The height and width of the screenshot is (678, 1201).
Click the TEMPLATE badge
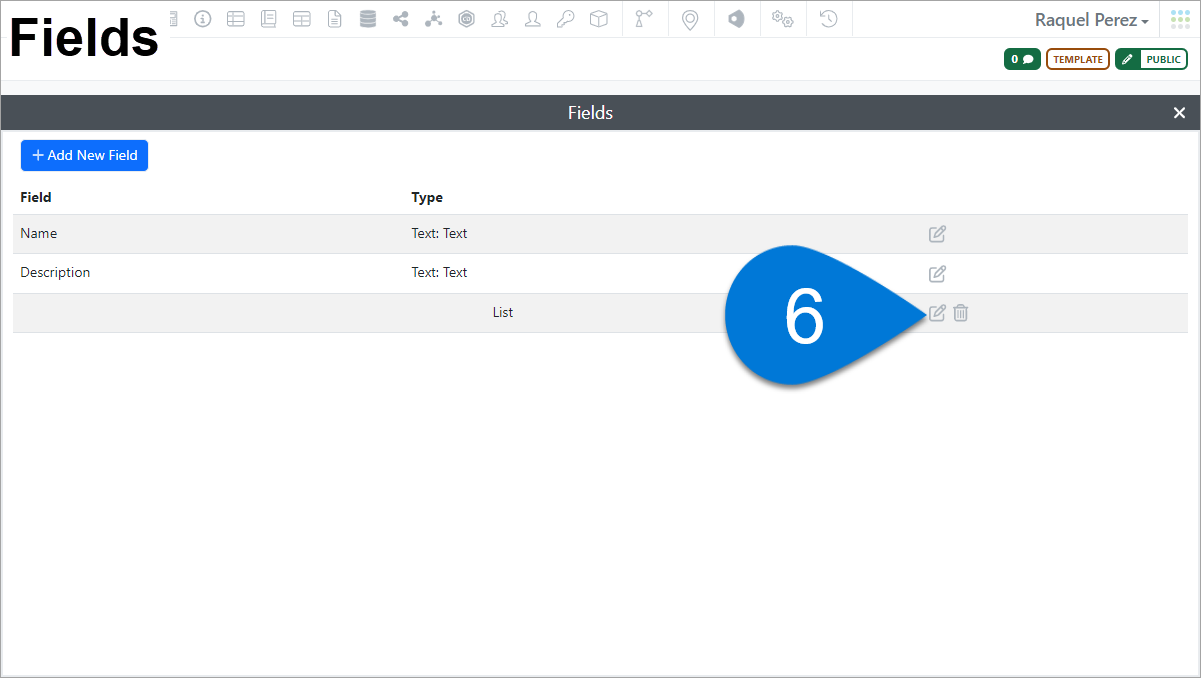tap(1078, 59)
